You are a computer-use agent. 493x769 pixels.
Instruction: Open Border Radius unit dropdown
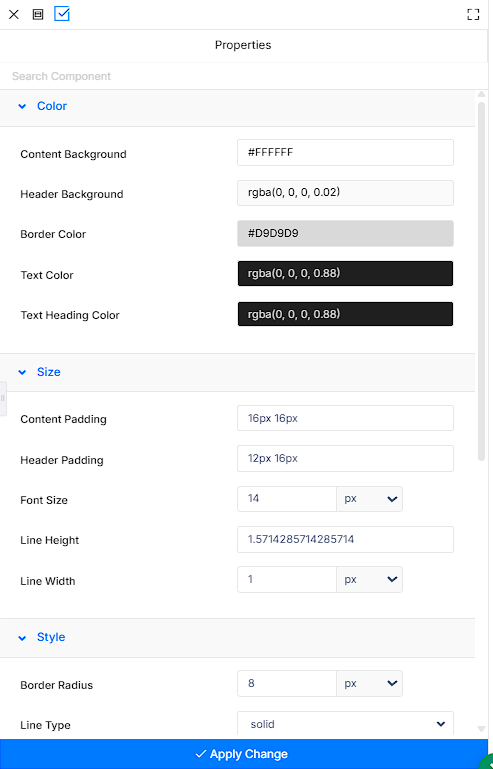point(369,684)
